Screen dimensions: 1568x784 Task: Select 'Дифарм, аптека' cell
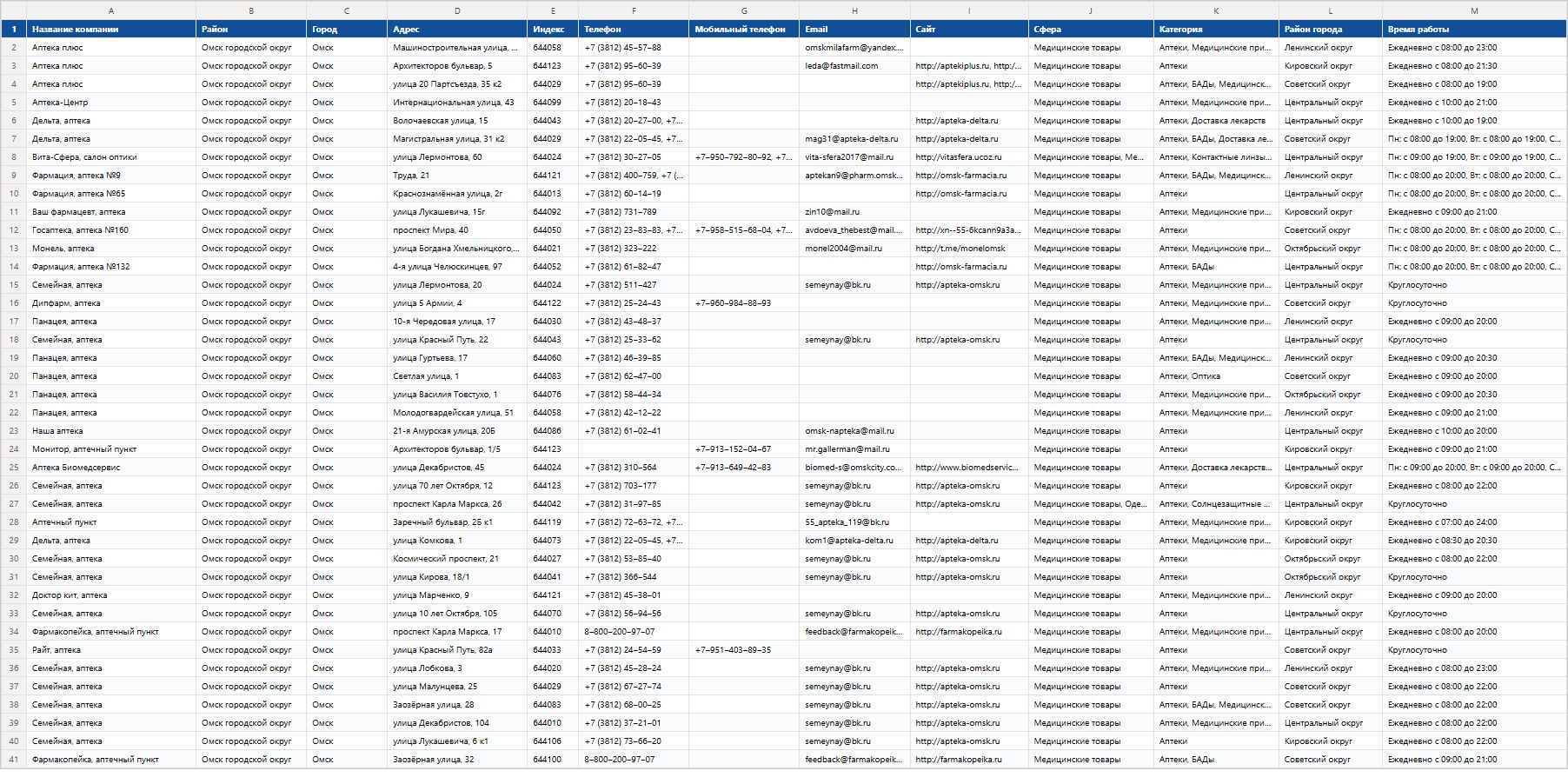click(111, 303)
